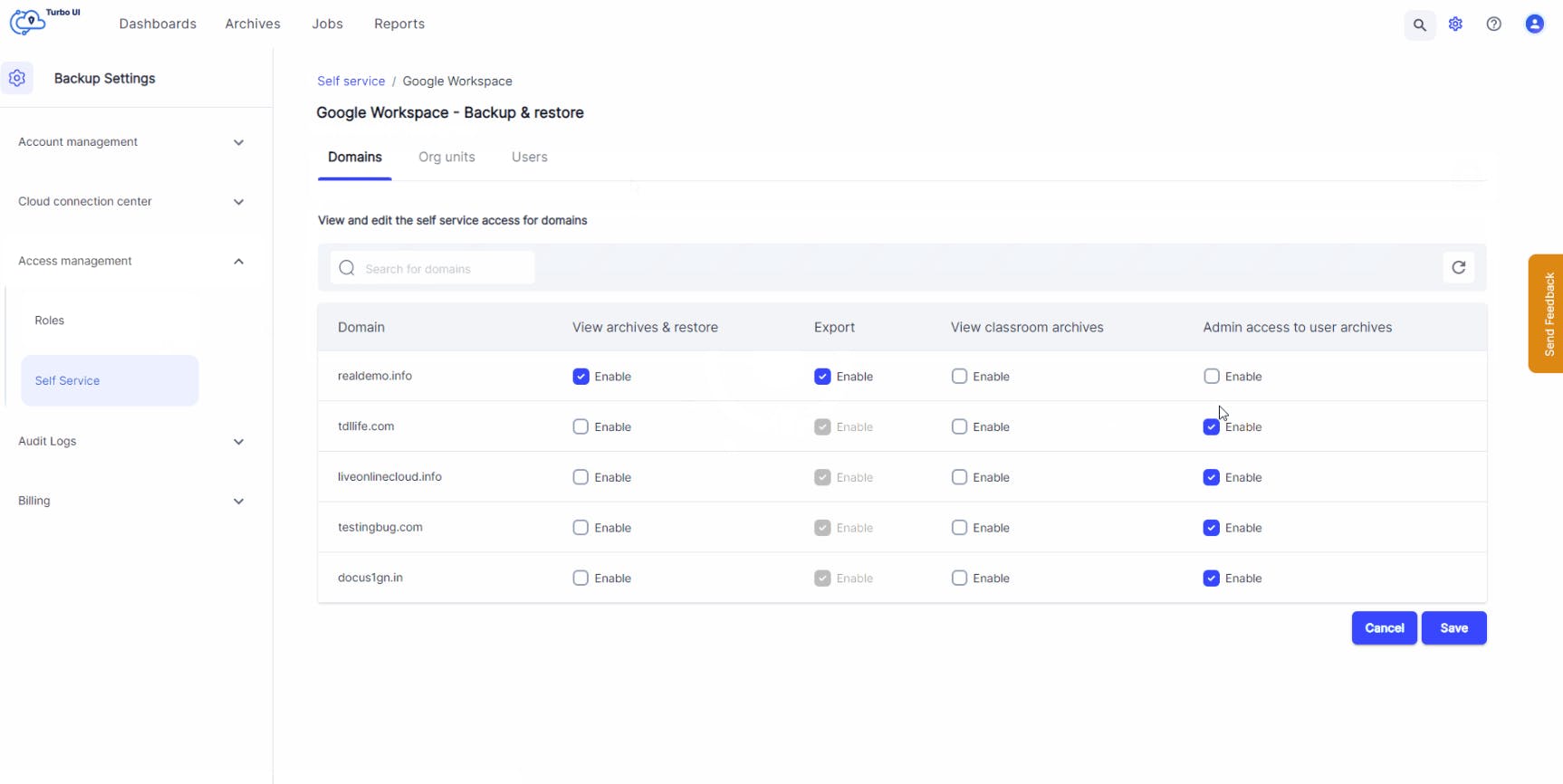The image size is (1563, 784).
Task: Uncheck Admin access for docus1gn.in
Action: [1211, 578]
